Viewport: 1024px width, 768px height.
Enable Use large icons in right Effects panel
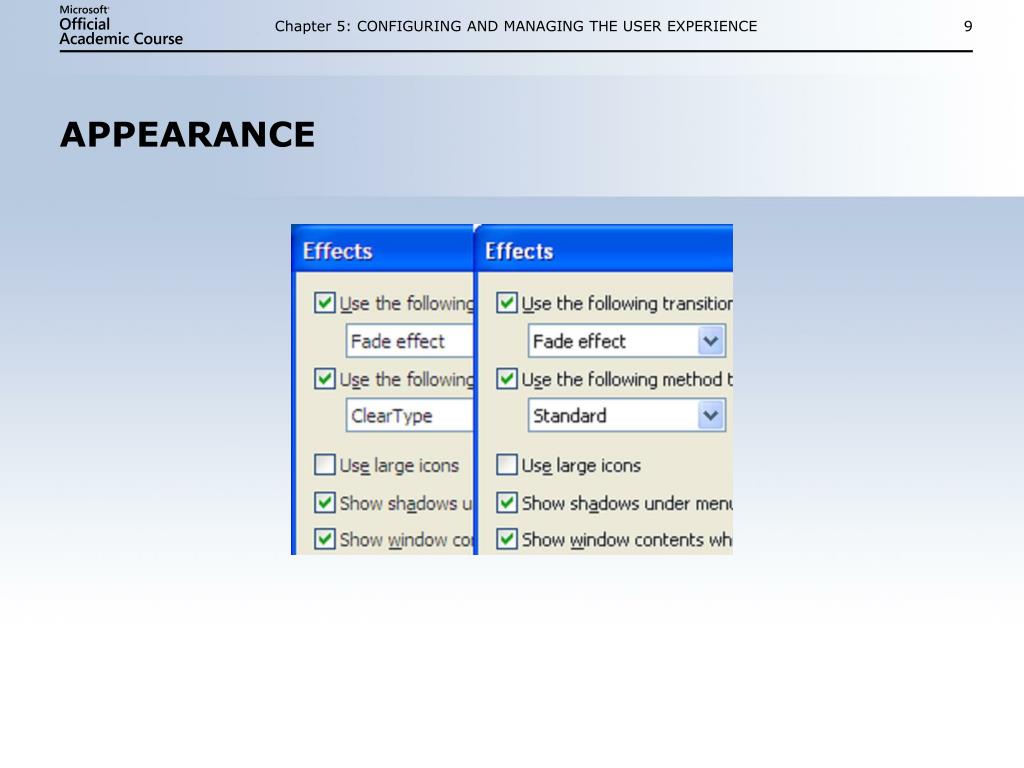click(507, 465)
